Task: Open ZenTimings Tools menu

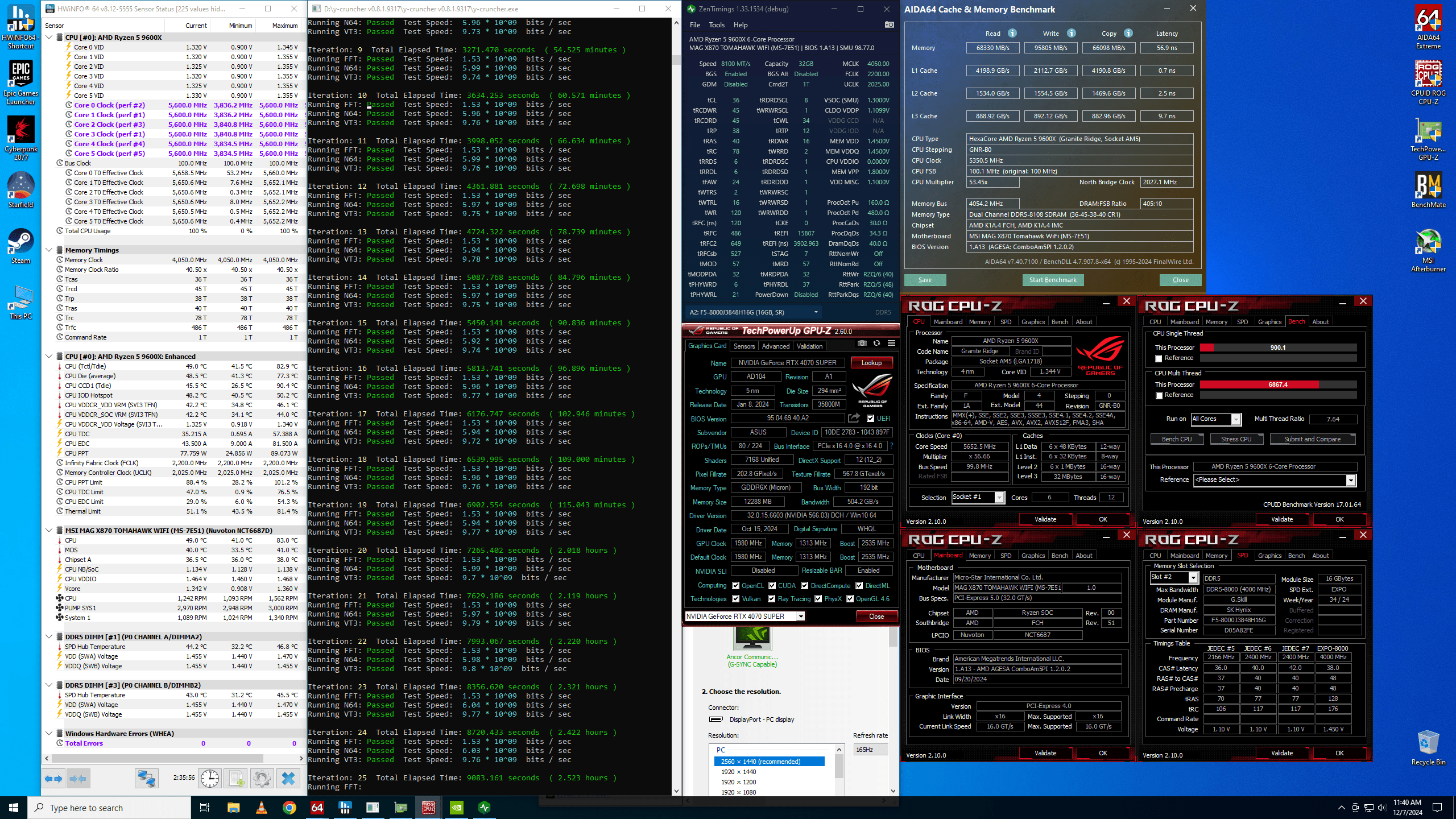Action: pos(717,25)
